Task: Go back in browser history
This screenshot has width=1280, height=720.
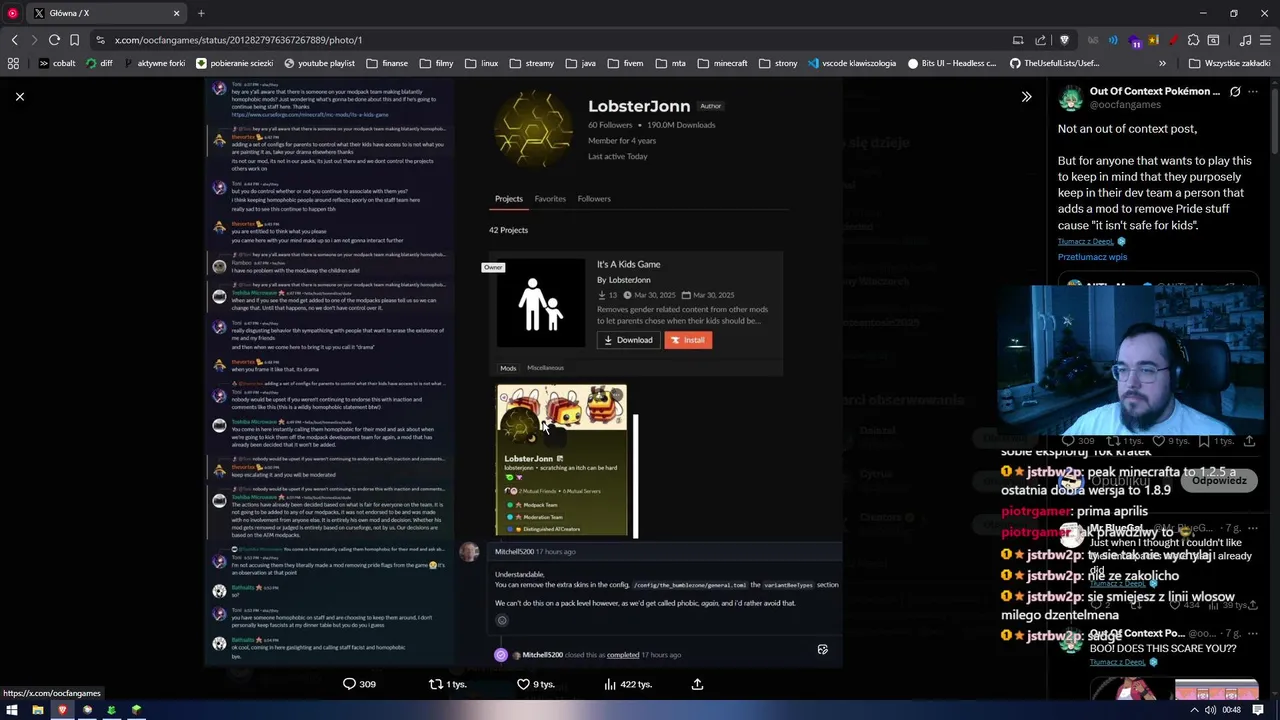Action: tap(14, 40)
